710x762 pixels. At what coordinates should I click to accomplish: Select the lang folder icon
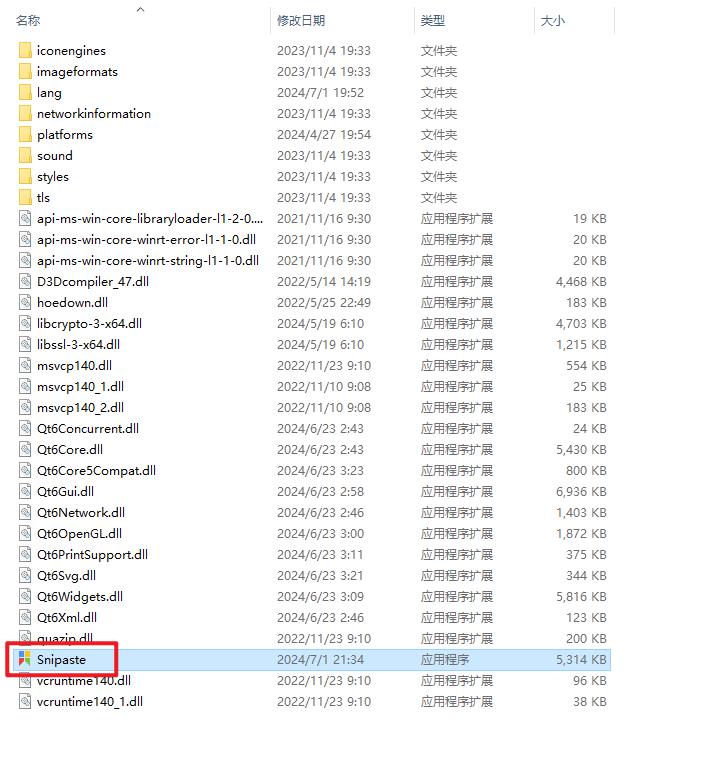[25, 92]
